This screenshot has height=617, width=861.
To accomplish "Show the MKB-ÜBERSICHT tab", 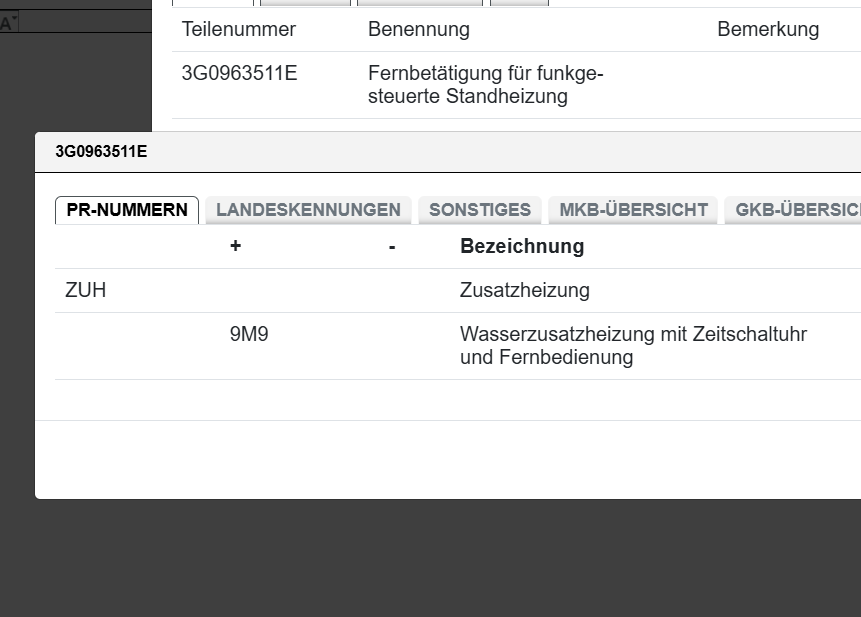I will 633,210.
